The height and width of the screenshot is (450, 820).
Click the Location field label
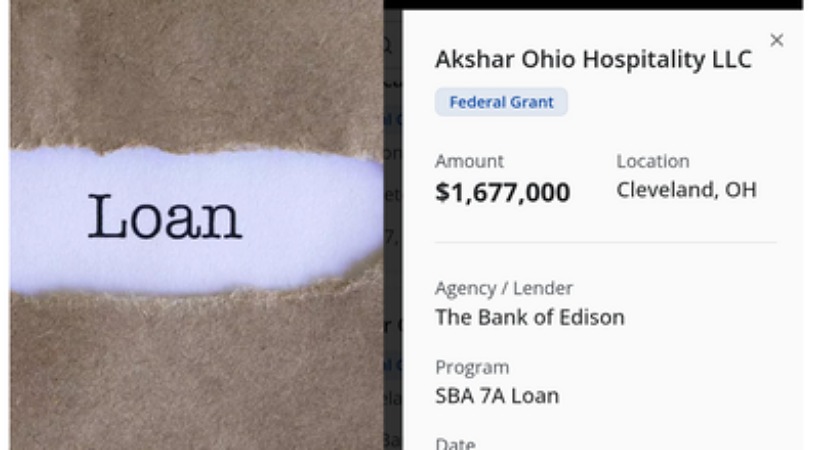[x=652, y=161]
